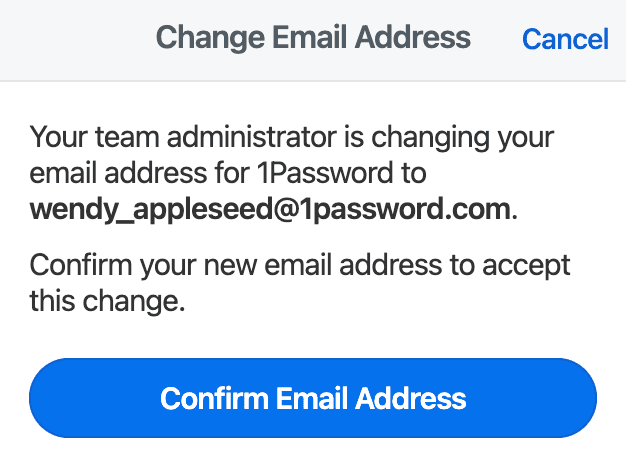Screen dimensions: 626x468
Task: Cancel the email address change
Action: point(565,39)
